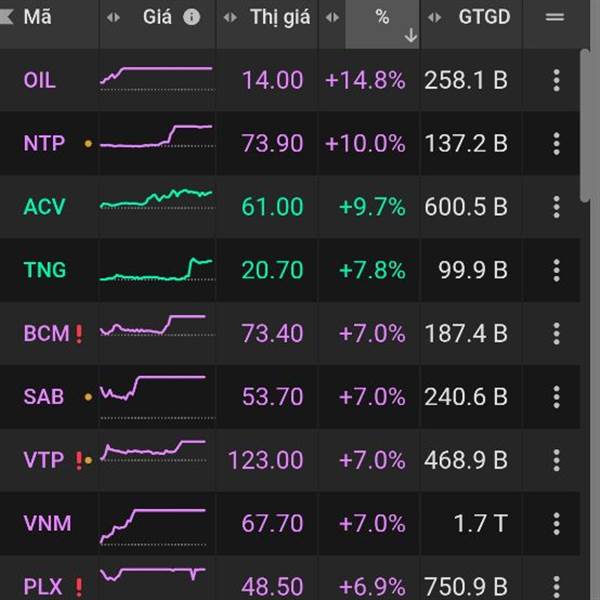Open the column settings hamburger menu
Image resolution: width=600 pixels, height=600 pixels.
(x=555, y=17)
